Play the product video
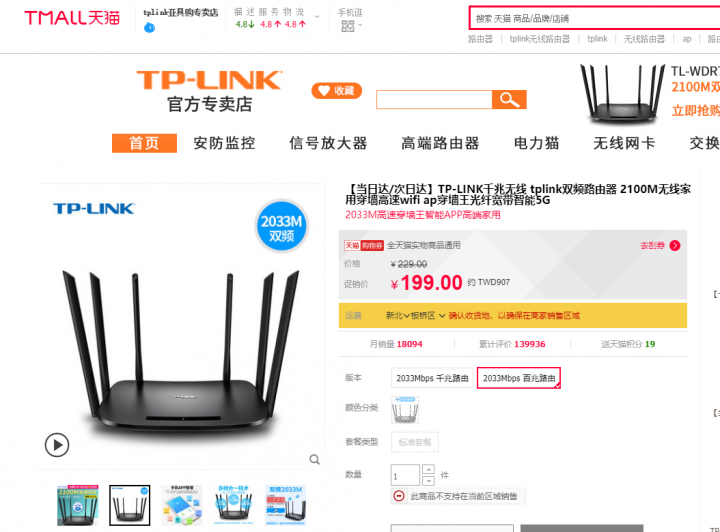The height and width of the screenshot is (532, 720). pos(57,445)
